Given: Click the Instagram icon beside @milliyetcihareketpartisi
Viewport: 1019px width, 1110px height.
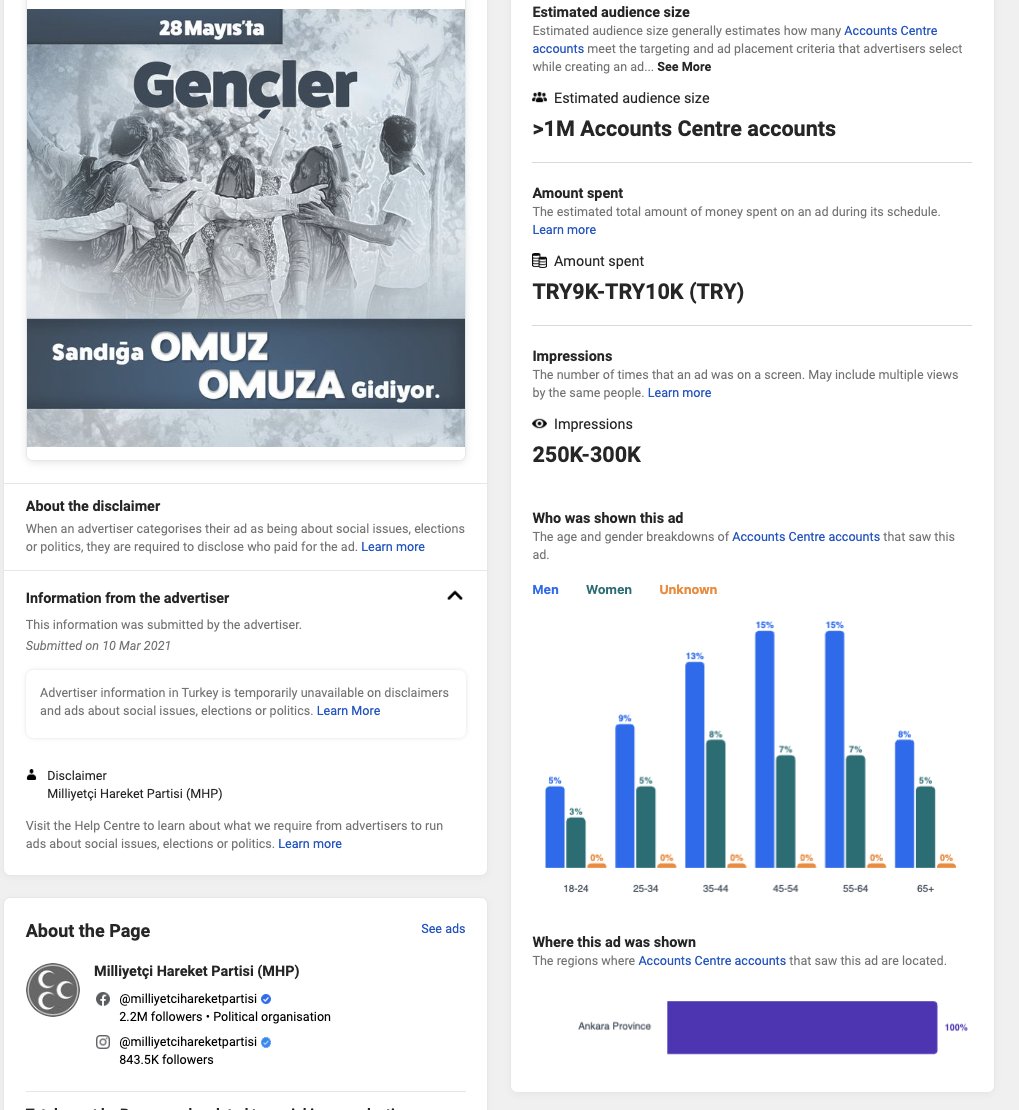Looking at the screenshot, I should click(103, 1042).
